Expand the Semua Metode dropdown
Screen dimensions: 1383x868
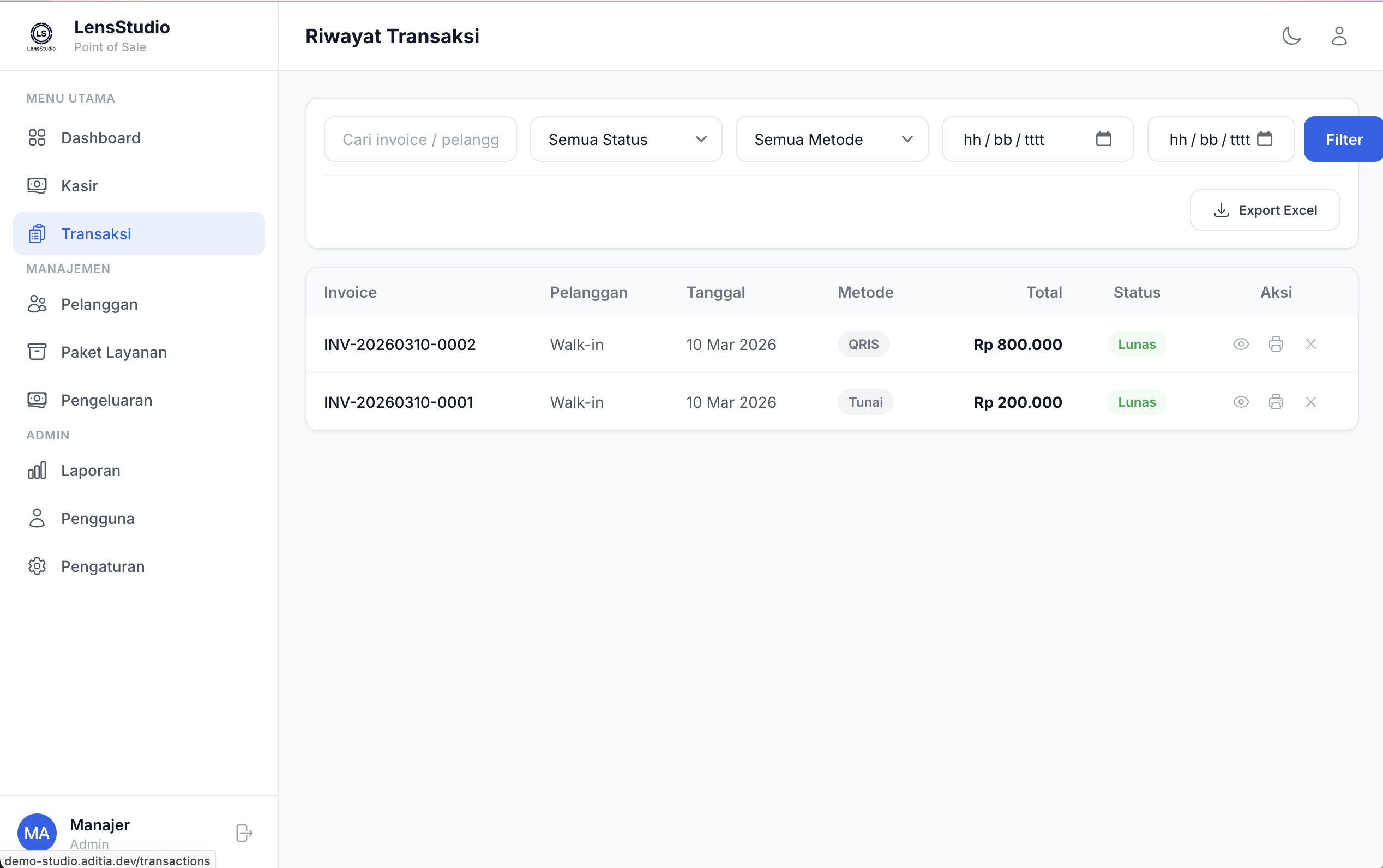pos(831,140)
